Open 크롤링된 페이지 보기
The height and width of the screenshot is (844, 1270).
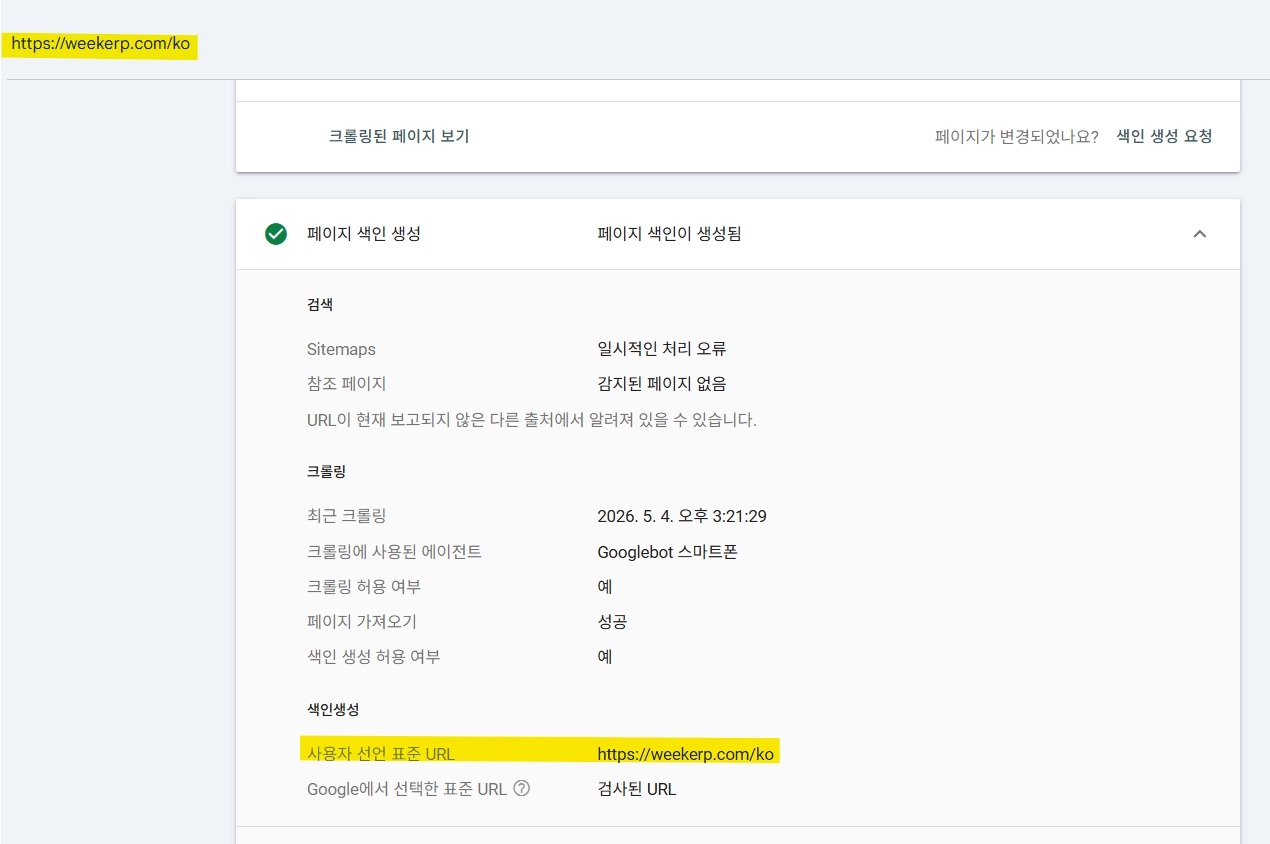click(x=399, y=136)
